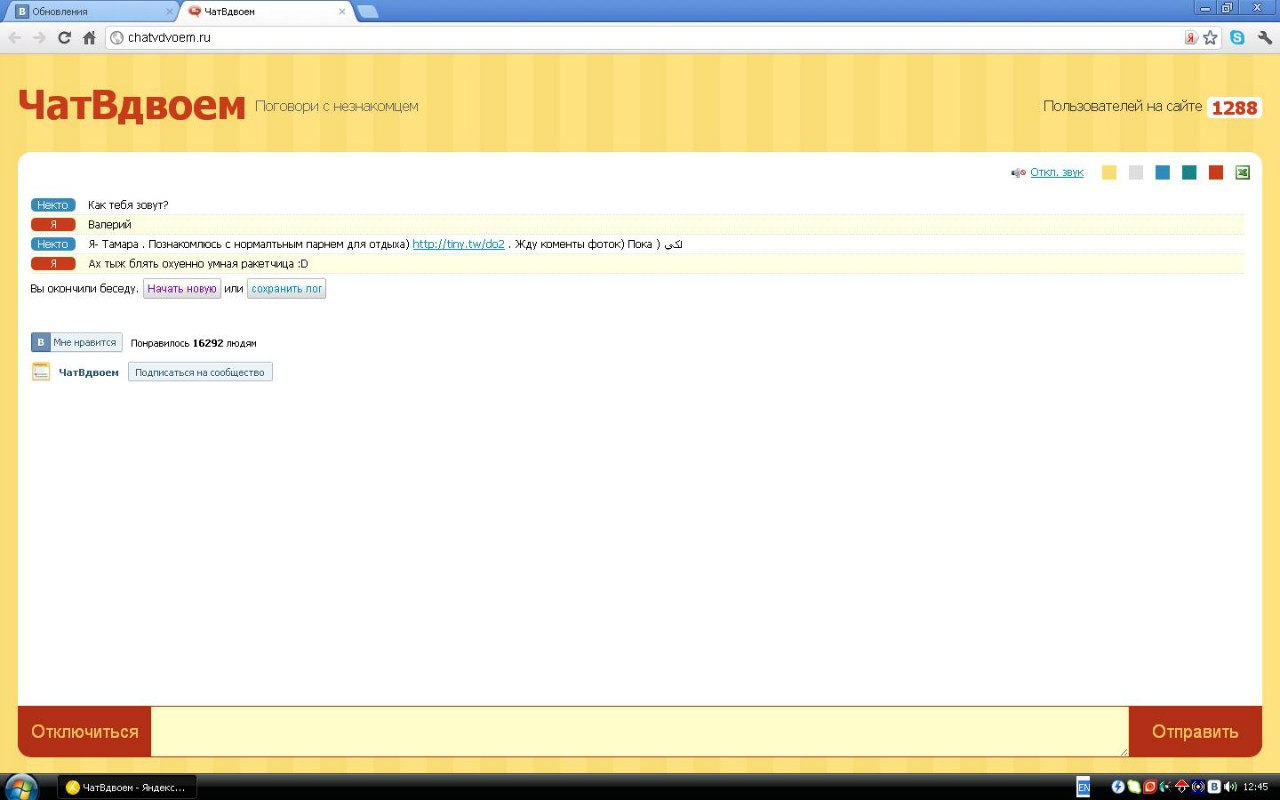Click the ЧатВдвоем site logo
1280x800 pixels.
pyautogui.click(x=132, y=105)
